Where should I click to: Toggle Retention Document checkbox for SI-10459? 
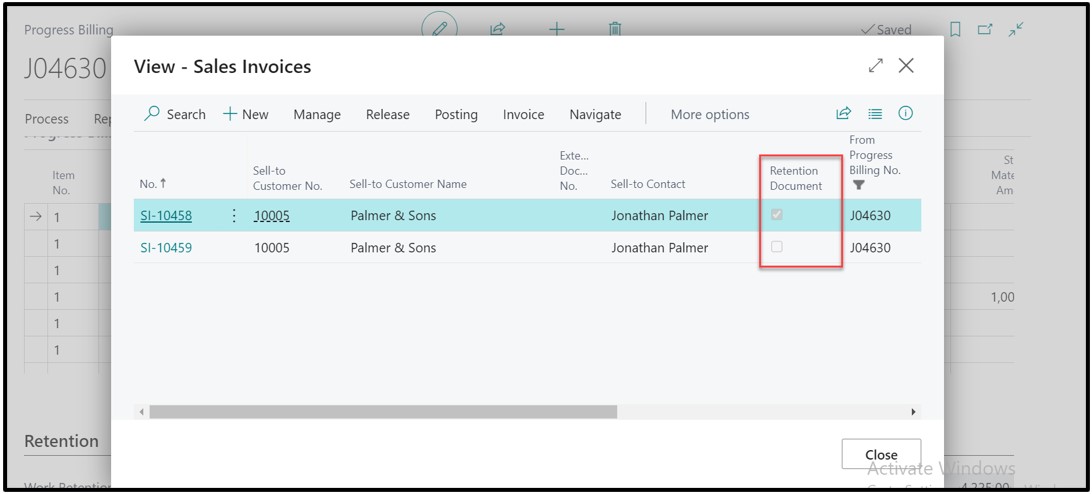click(777, 247)
